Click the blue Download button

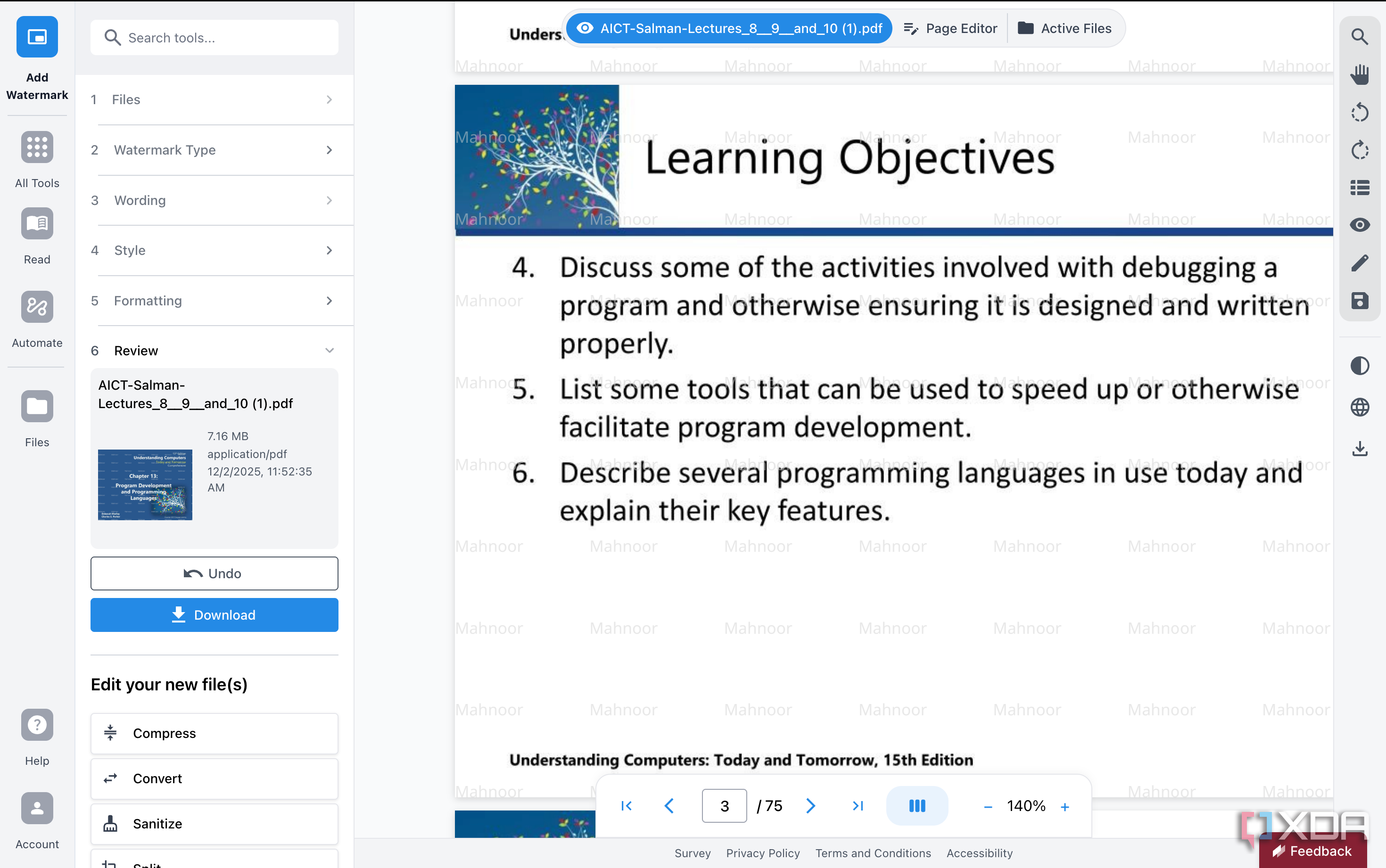pos(214,615)
